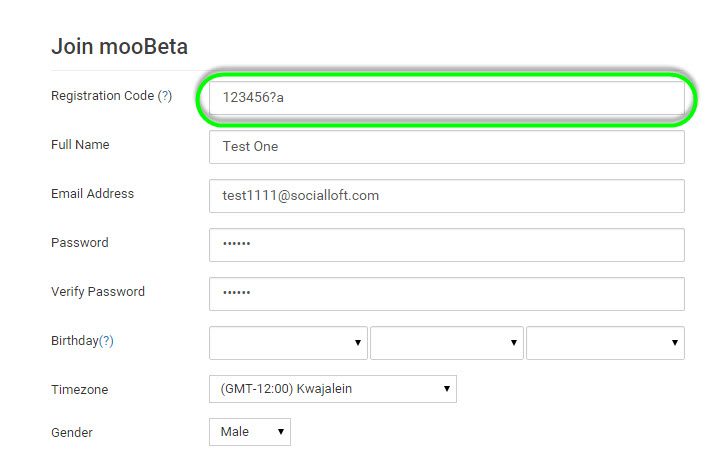The height and width of the screenshot is (459, 717).
Task: Open the Registration Code help (?) link
Action: click(x=165, y=96)
